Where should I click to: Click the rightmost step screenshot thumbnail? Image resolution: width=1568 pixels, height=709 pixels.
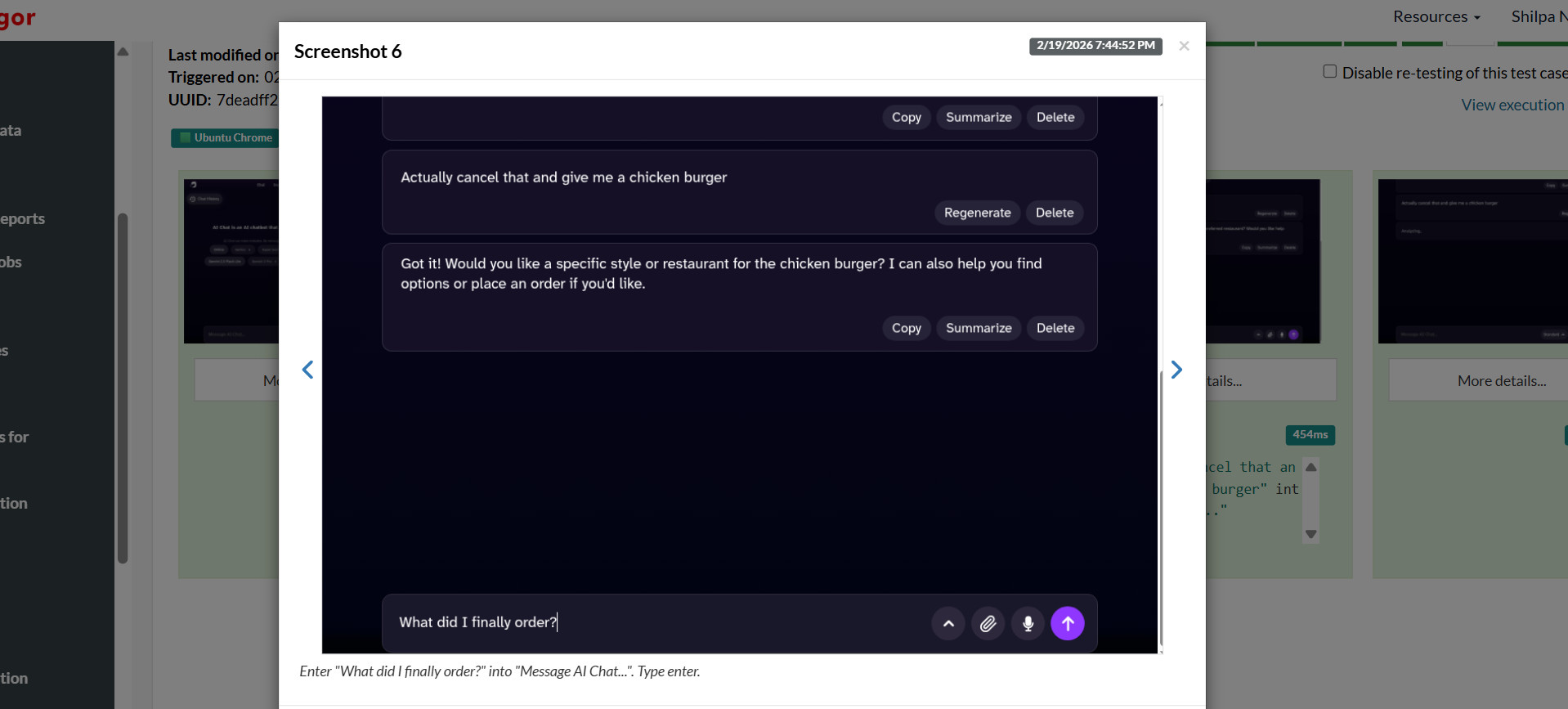click(x=1472, y=261)
